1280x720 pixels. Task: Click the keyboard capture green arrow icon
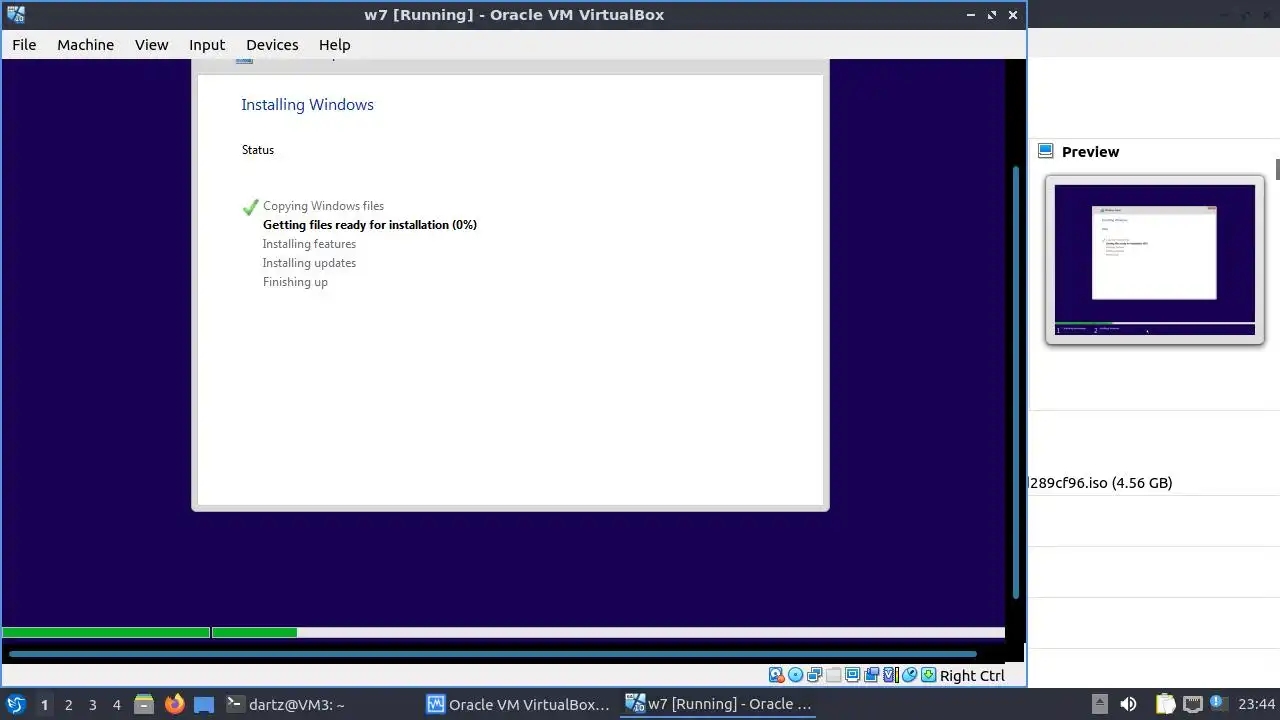click(928, 675)
